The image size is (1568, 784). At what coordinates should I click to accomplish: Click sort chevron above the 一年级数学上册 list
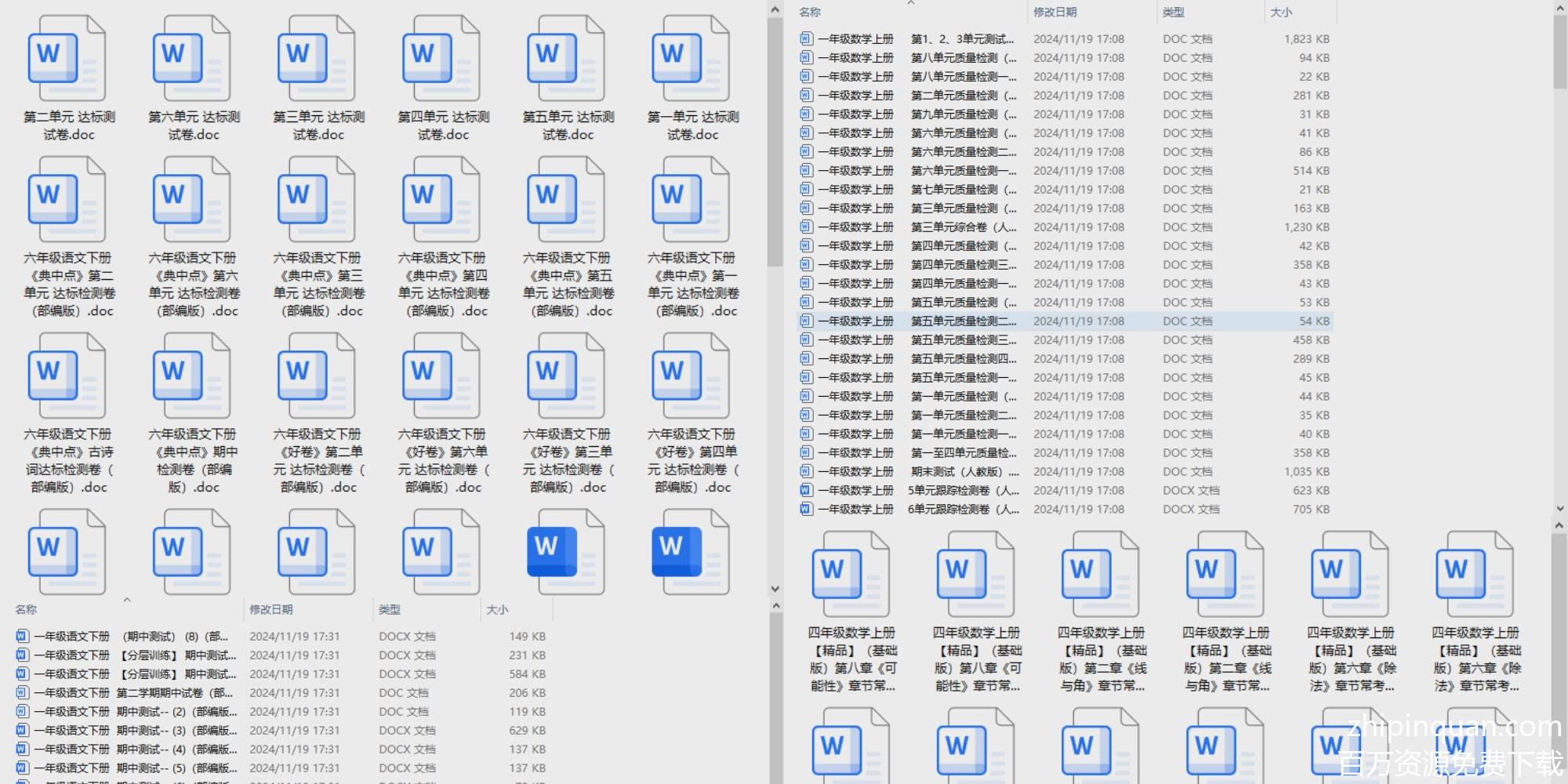point(911,4)
